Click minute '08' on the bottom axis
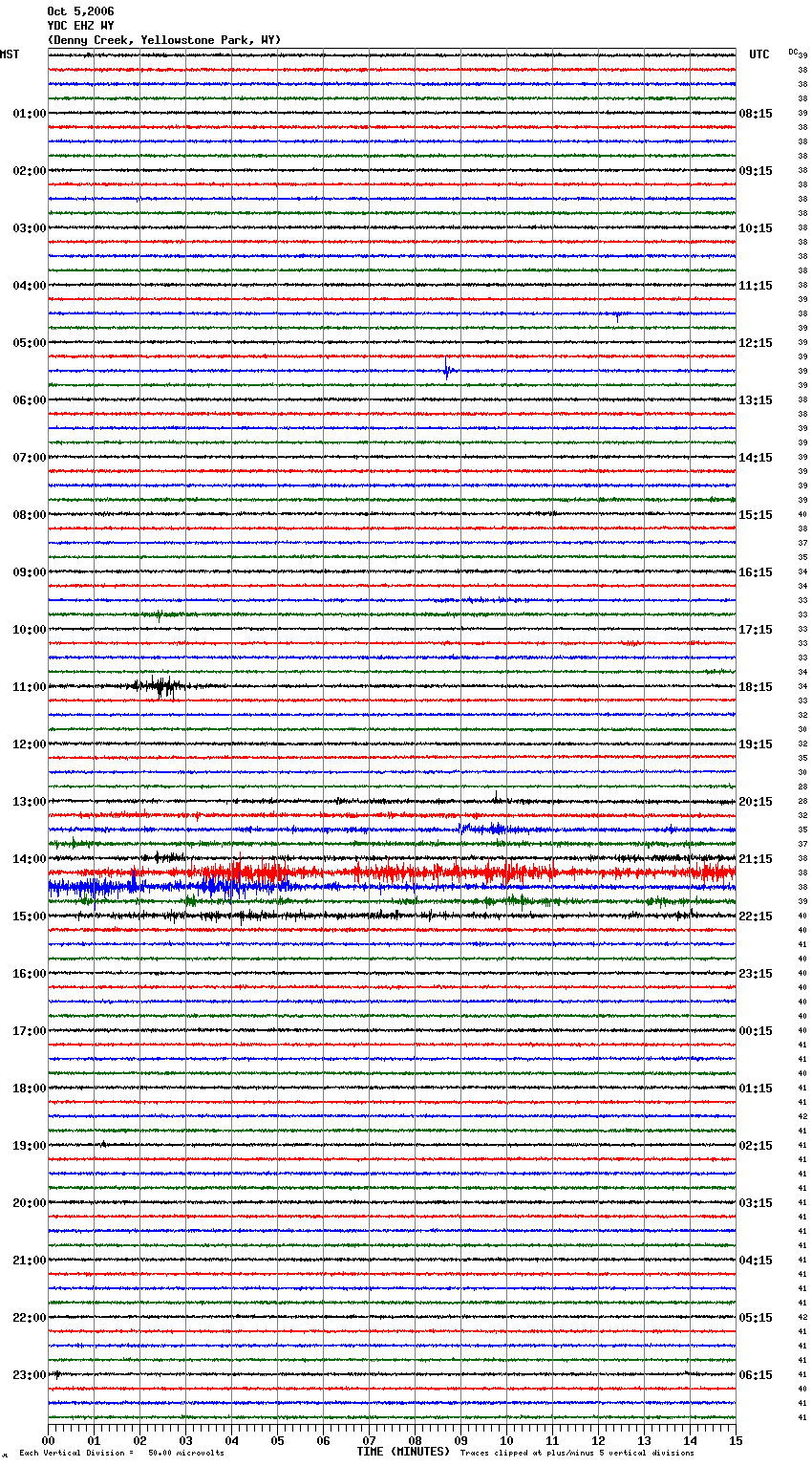 coord(415,1440)
